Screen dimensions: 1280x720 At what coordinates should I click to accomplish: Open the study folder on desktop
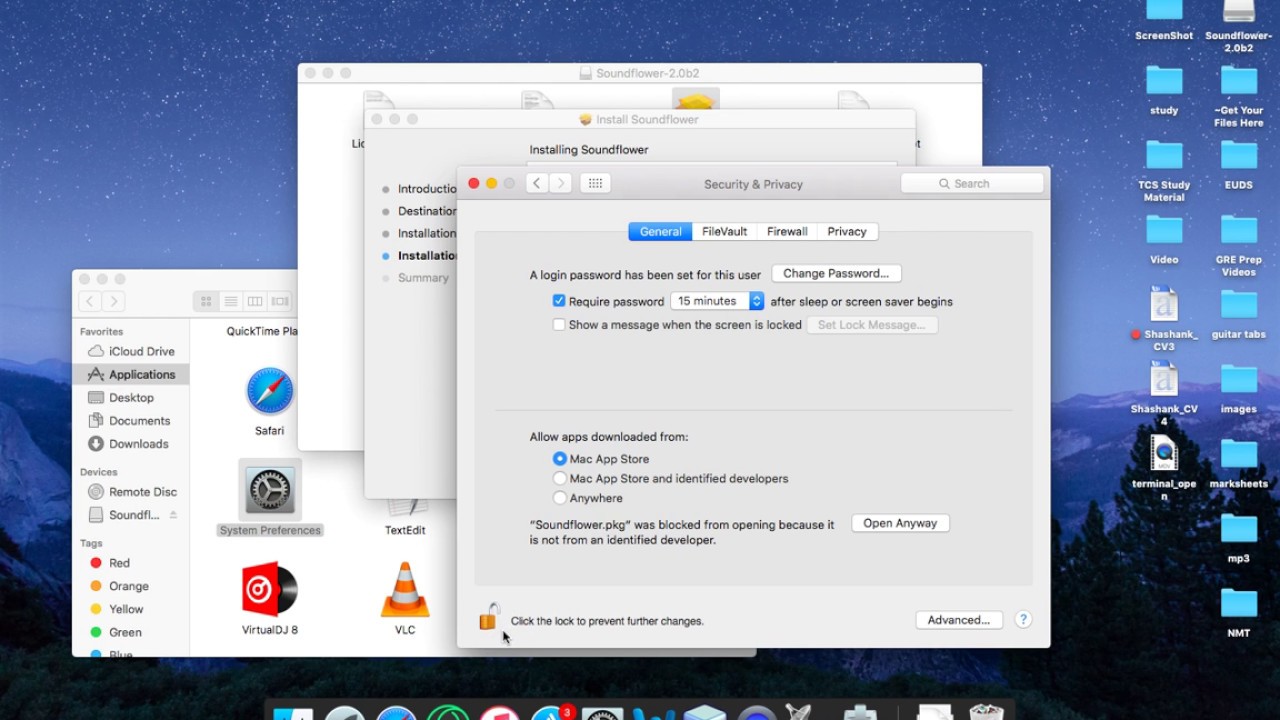click(1164, 81)
